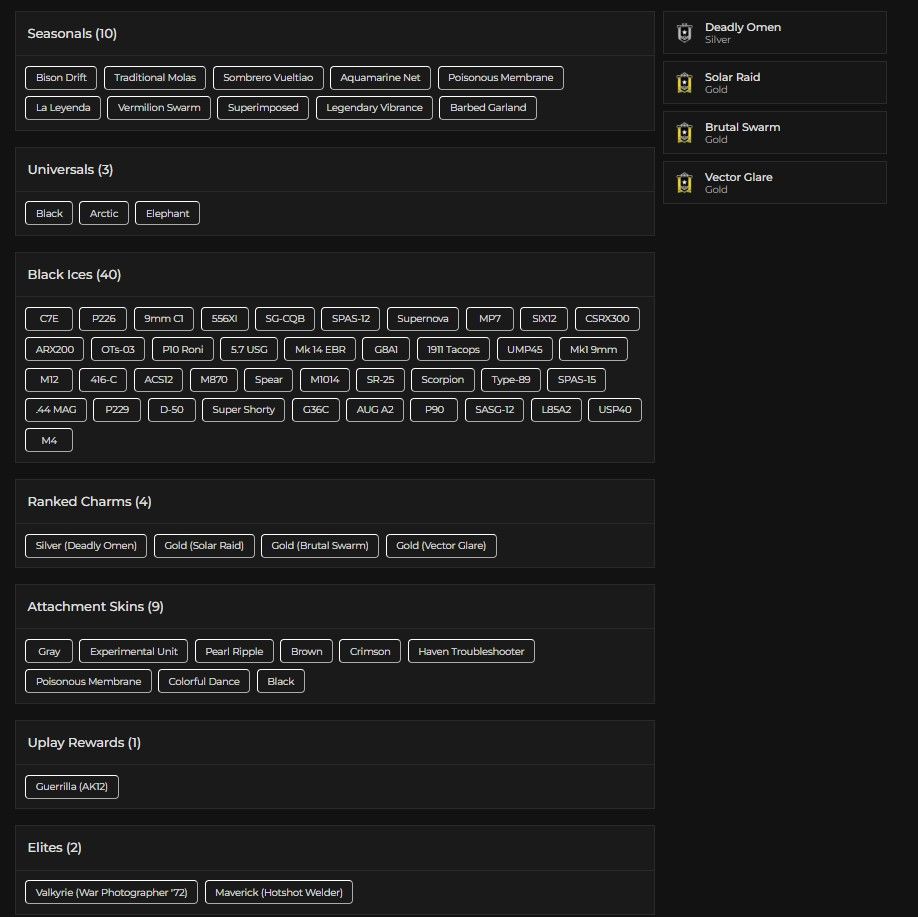Click the Black Ices (40) section header
This screenshot has width=918, height=917.
[x=74, y=275]
